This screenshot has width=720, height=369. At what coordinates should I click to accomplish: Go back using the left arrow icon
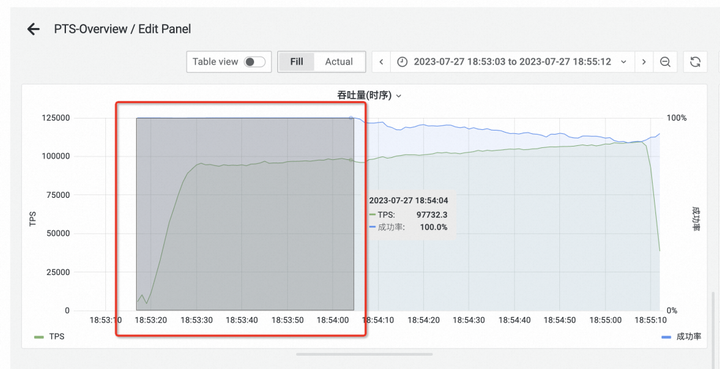coord(33,29)
